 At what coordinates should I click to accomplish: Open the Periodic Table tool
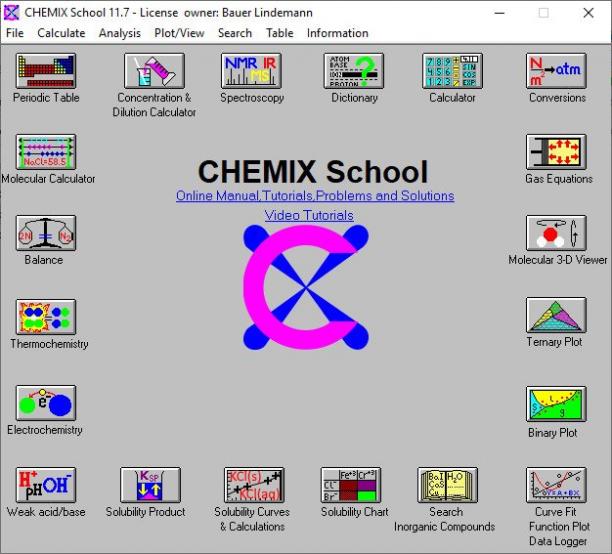point(46,71)
